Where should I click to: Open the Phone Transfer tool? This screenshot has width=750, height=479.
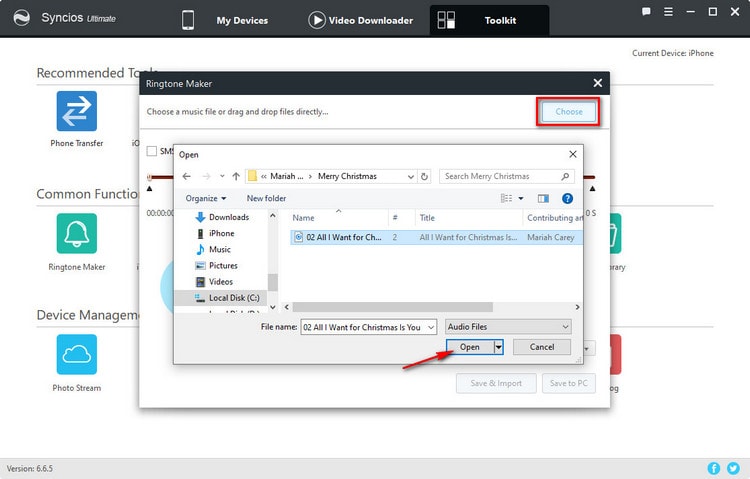point(77,111)
